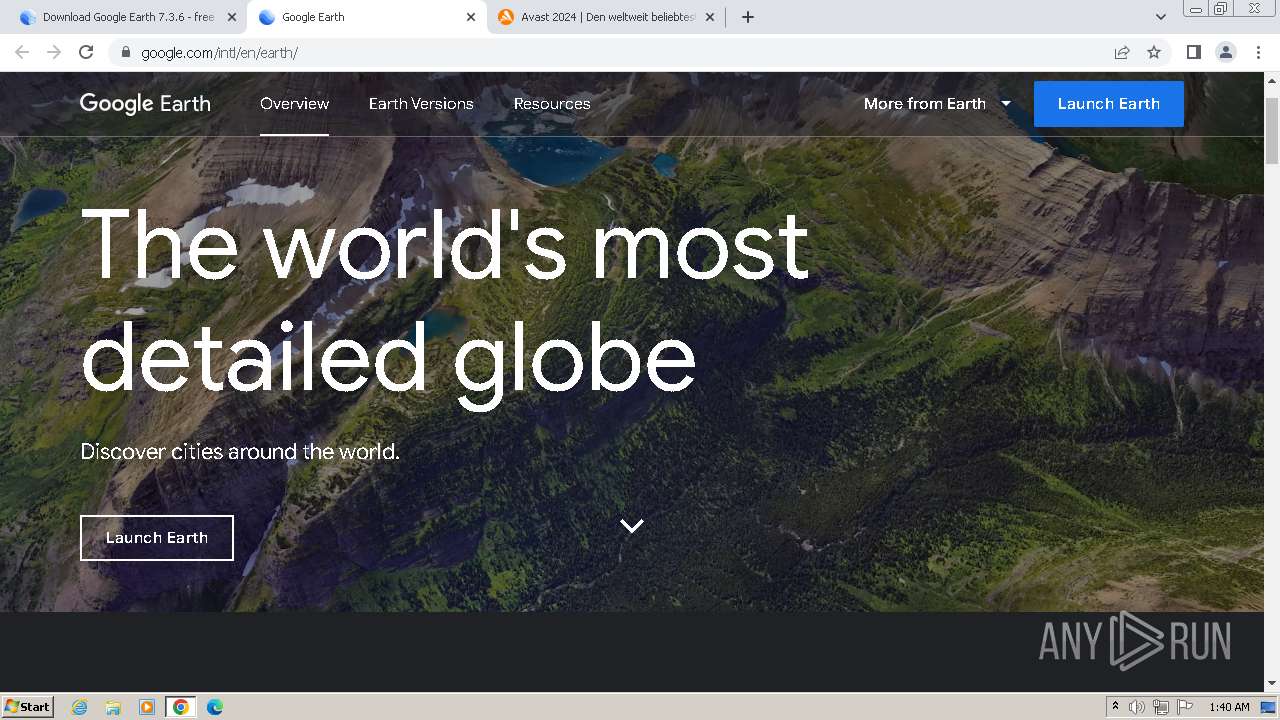Open Earth Versions page
Screen dimensions: 1280x720
tap(421, 104)
